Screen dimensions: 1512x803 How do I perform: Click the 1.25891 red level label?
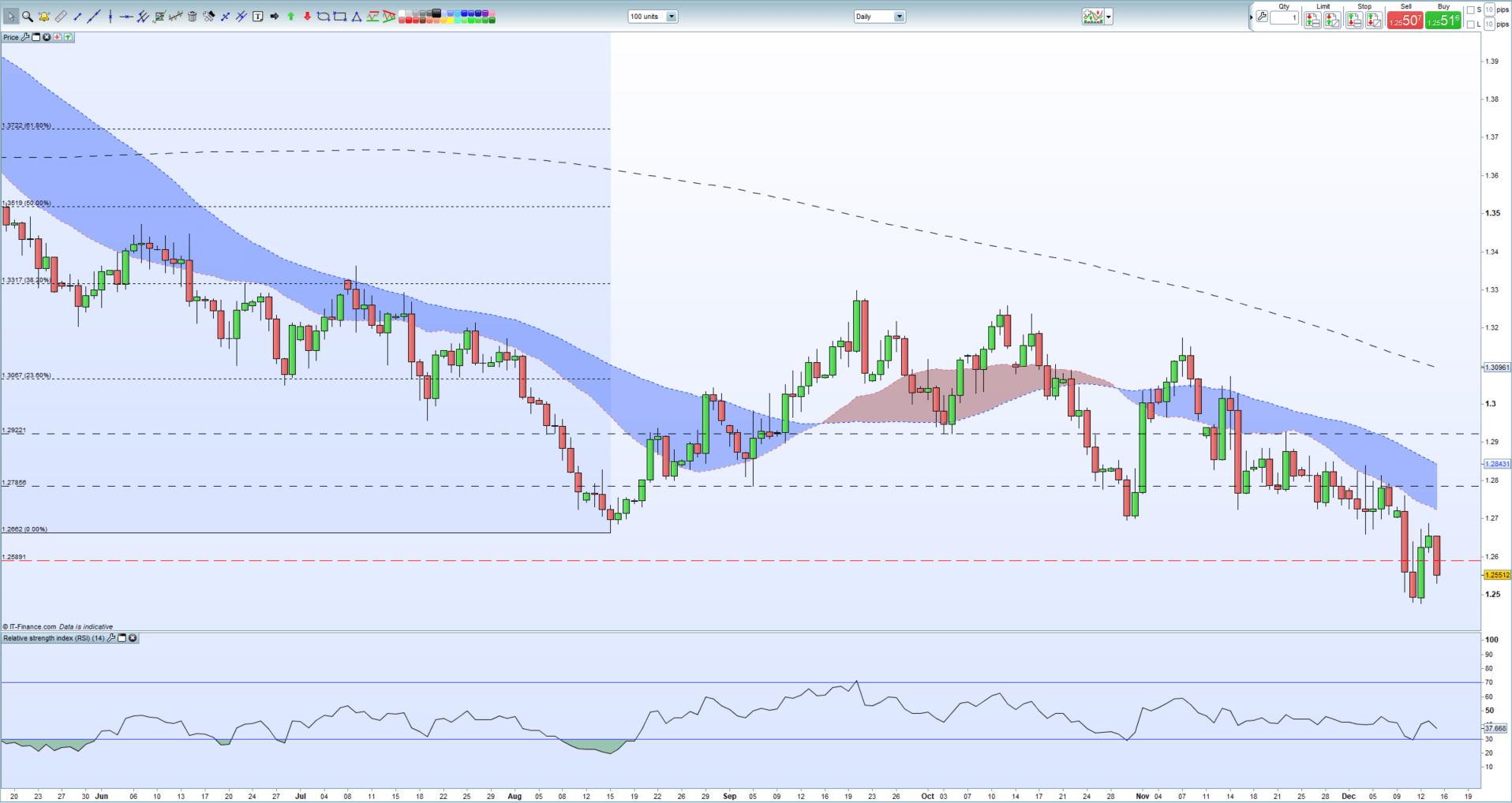[14, 557]
